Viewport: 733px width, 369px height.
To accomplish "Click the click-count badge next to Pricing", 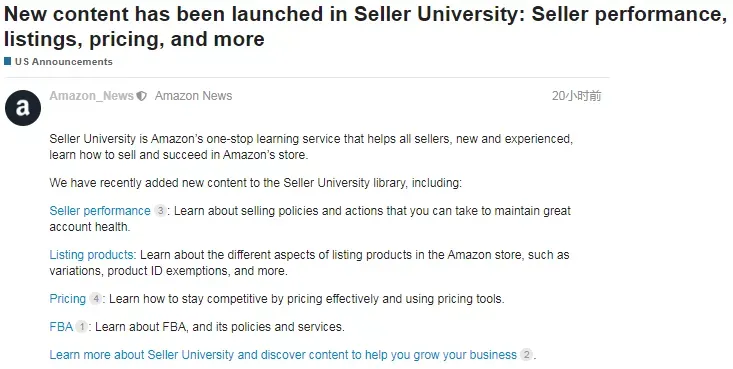I will pyautogui.click(x=95, y=299).
